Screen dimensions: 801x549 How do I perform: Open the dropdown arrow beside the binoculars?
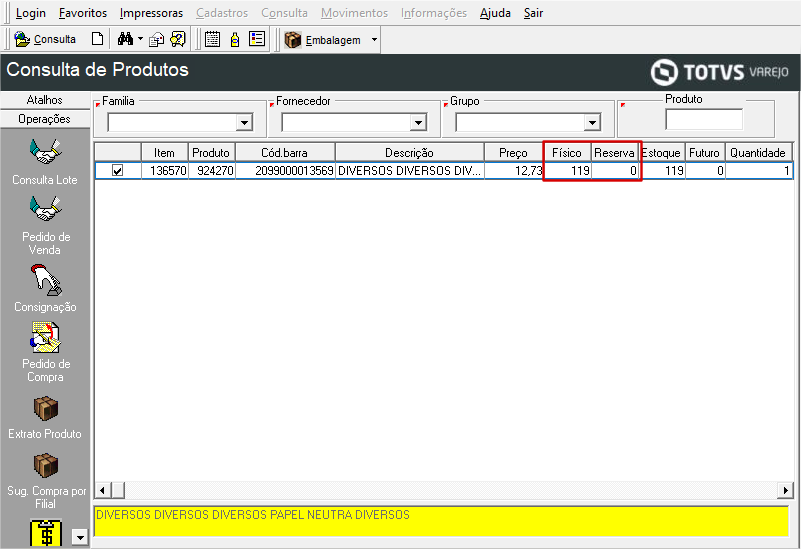coord(140,39)
